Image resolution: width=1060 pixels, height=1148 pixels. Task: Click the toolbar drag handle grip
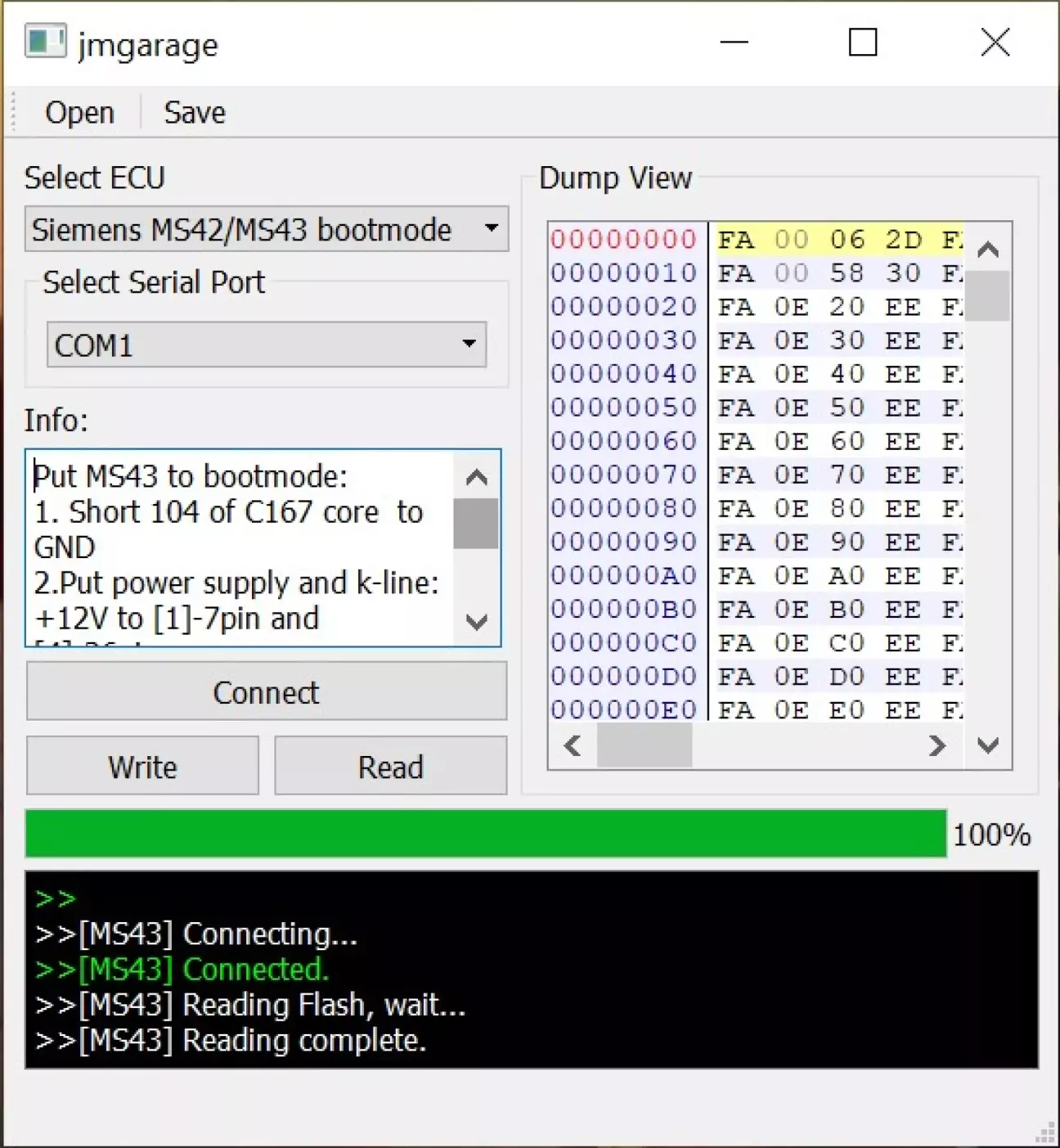[x=14, y=112]
